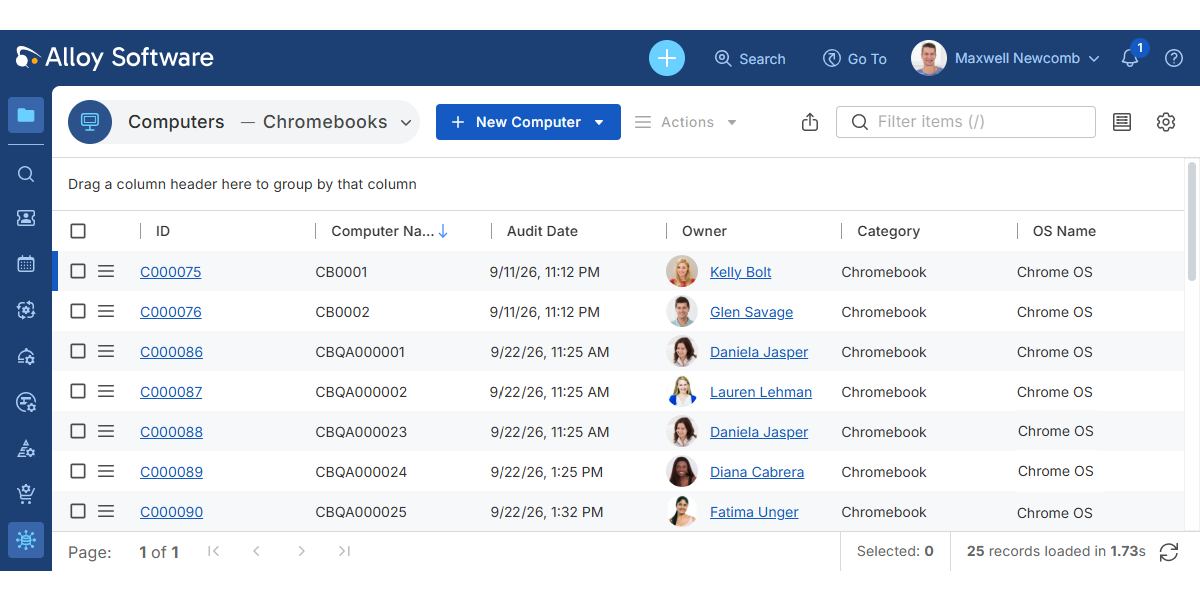The height and width of the screenshot is (599, 1200).
Task: Select all rows with header checkbox
Action: click(78, 231)
